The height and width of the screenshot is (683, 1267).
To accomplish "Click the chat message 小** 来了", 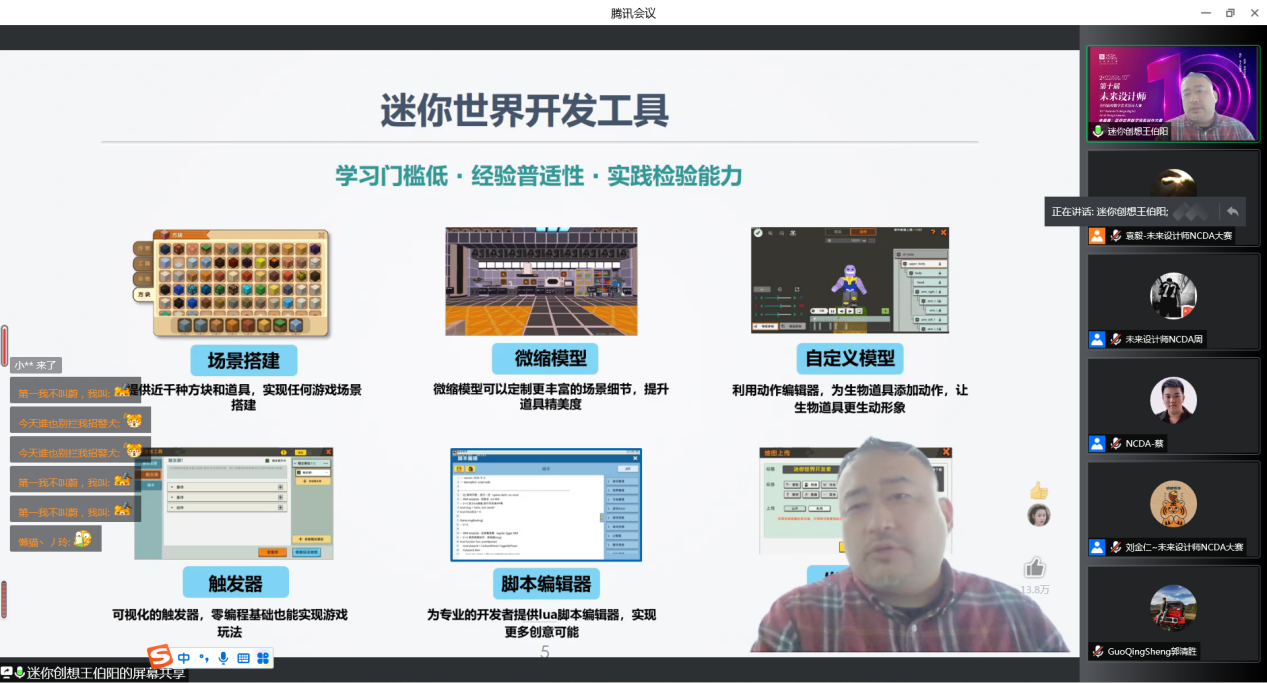I will point(37,365).
